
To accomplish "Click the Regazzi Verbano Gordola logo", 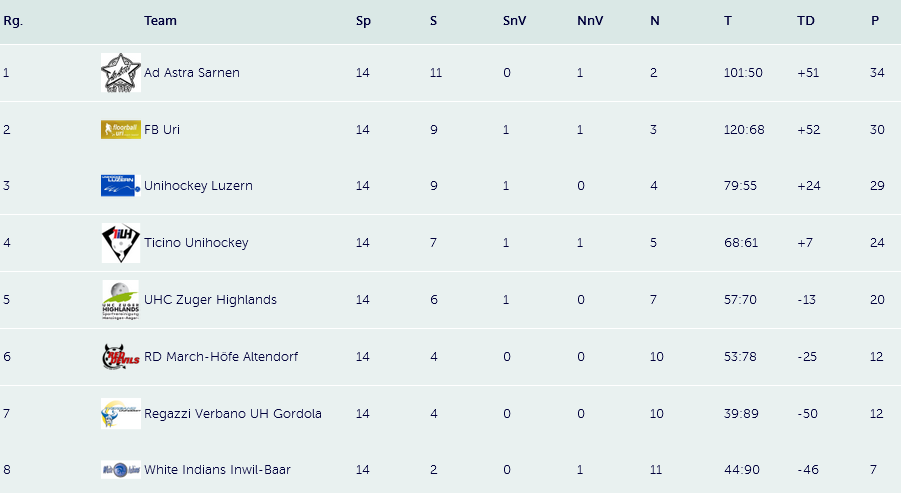I will (121, 414).
